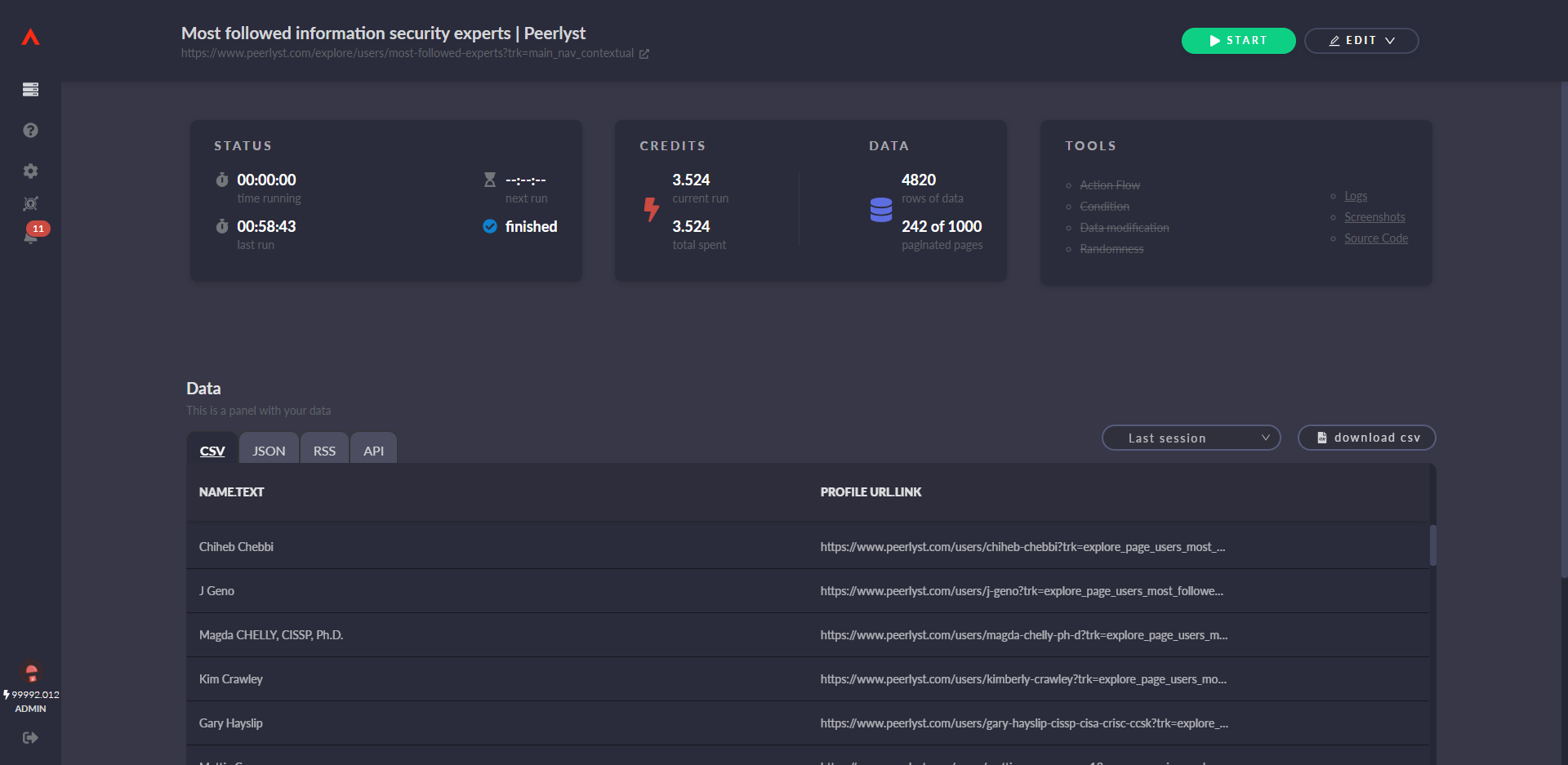Open the bug debug icon in sidebar
Image resolution: width=1568 pixels, height=765 pixels.
click(x=30, y=204)
